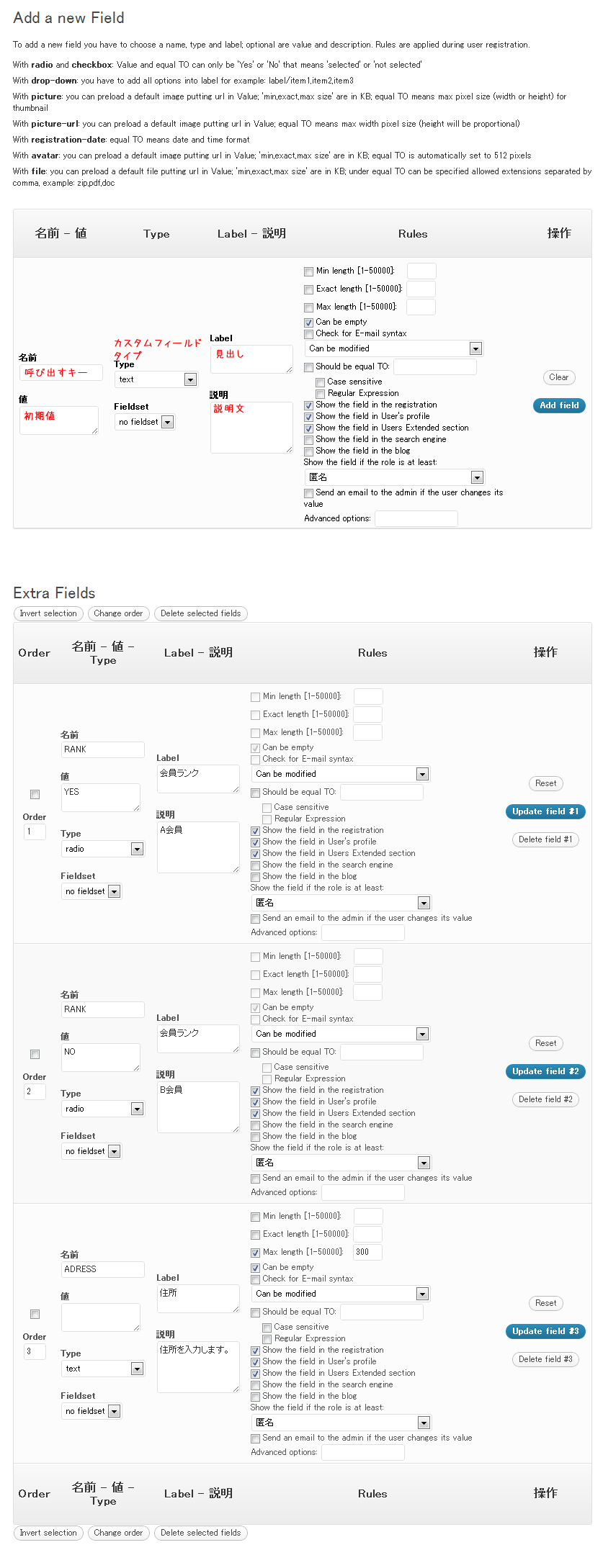Toggle Show the field in the blog for field #1
Screen dimensions: 603x1568
[255, 876]
